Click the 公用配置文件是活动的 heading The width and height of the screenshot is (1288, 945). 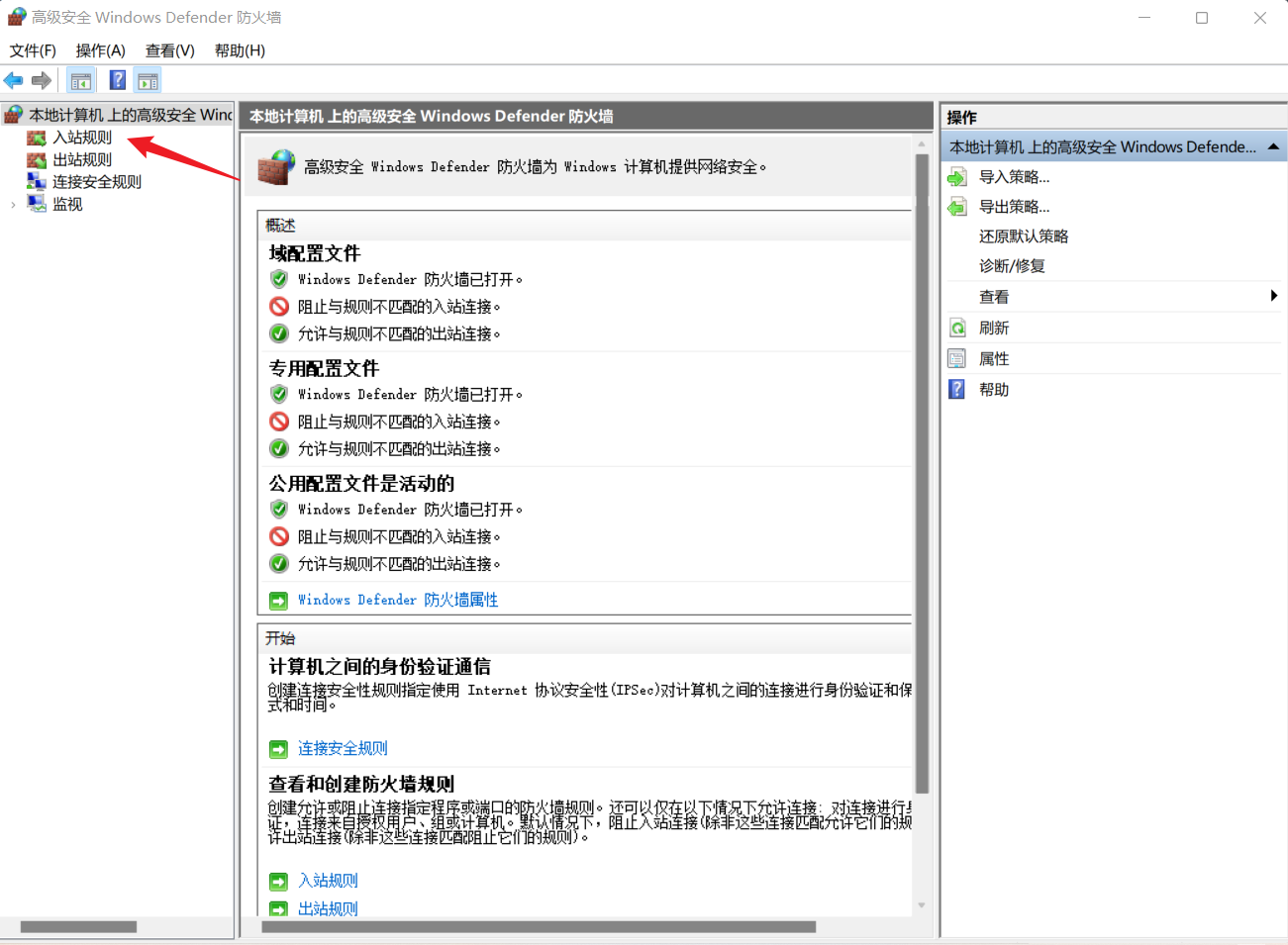(x=361, y=483)
